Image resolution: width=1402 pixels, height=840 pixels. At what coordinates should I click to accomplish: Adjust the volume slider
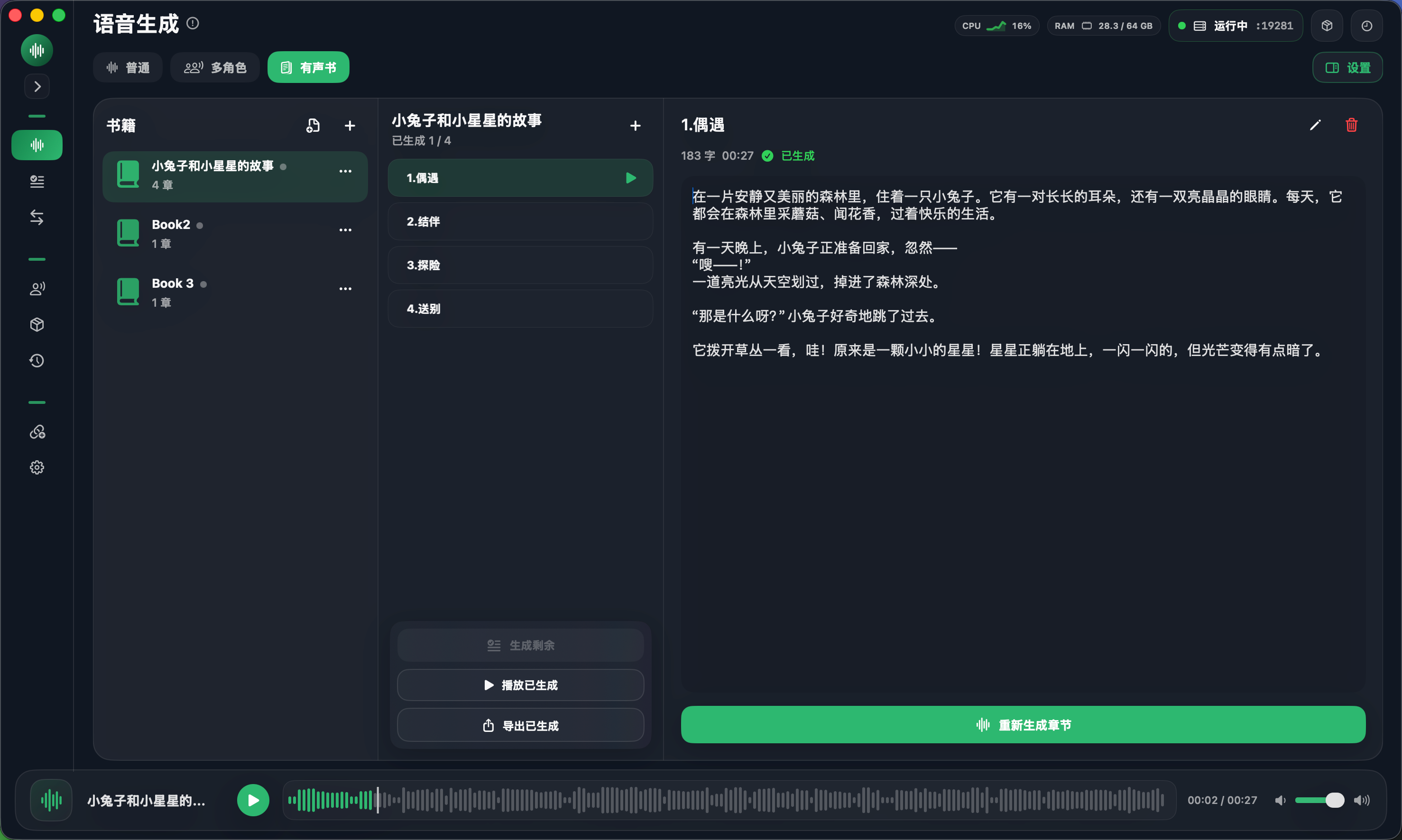tap(1319, 800)
